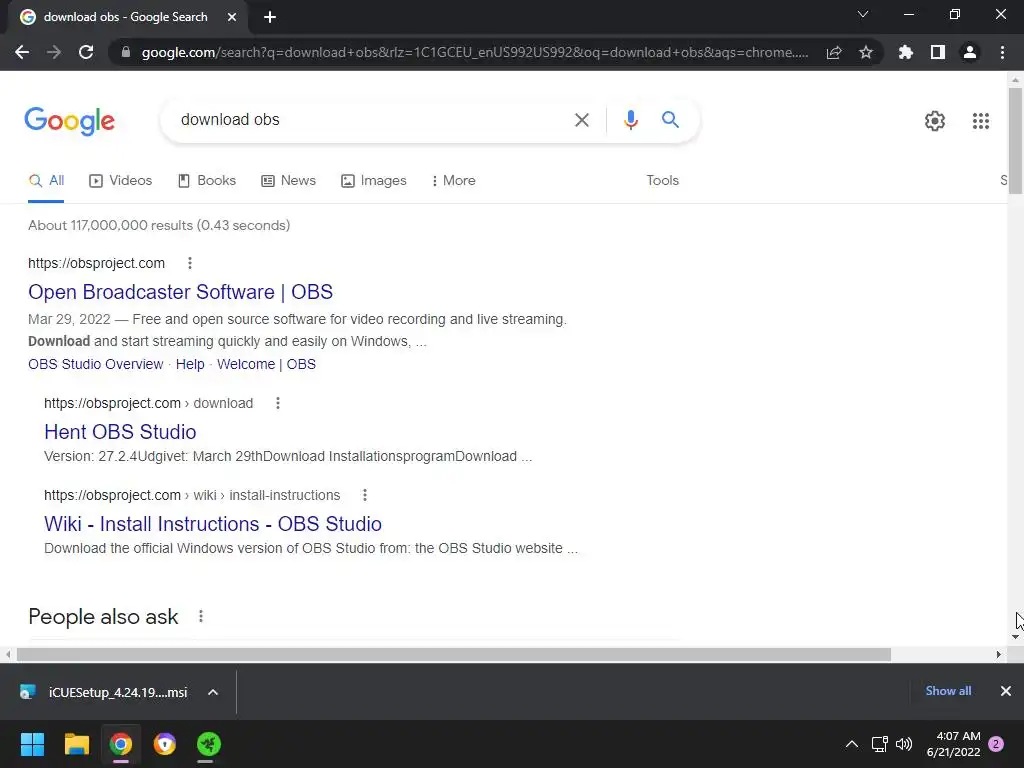Open the OBS Studio Overview sitelink

click(95, 364)
